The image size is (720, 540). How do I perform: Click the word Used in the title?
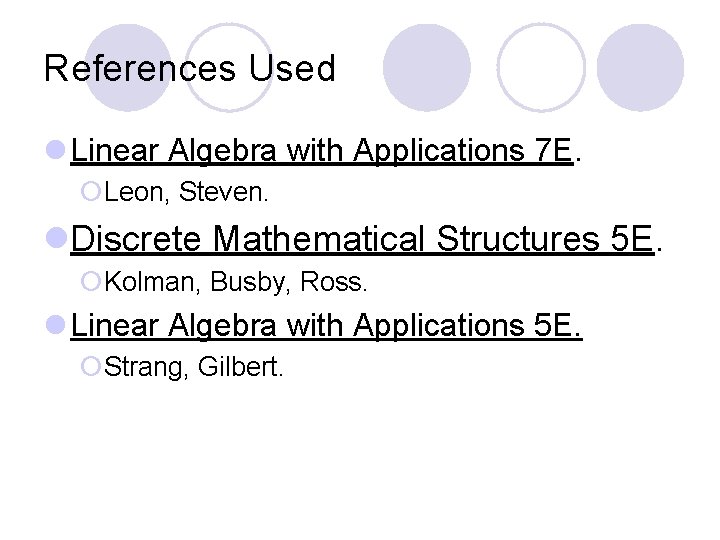pos(292,69)
